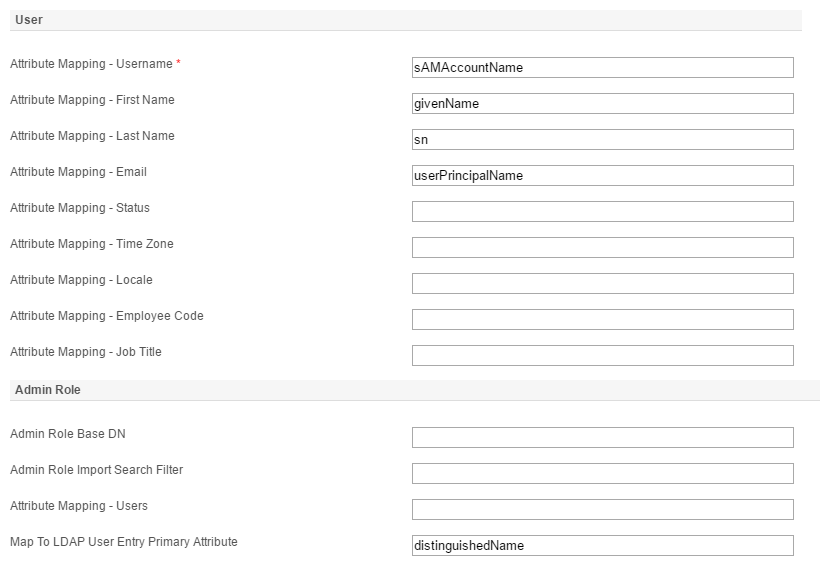Select the Email field with userPrincipalName
The image size is (828, 565).
pyautogui.click(x=602, y=176)
